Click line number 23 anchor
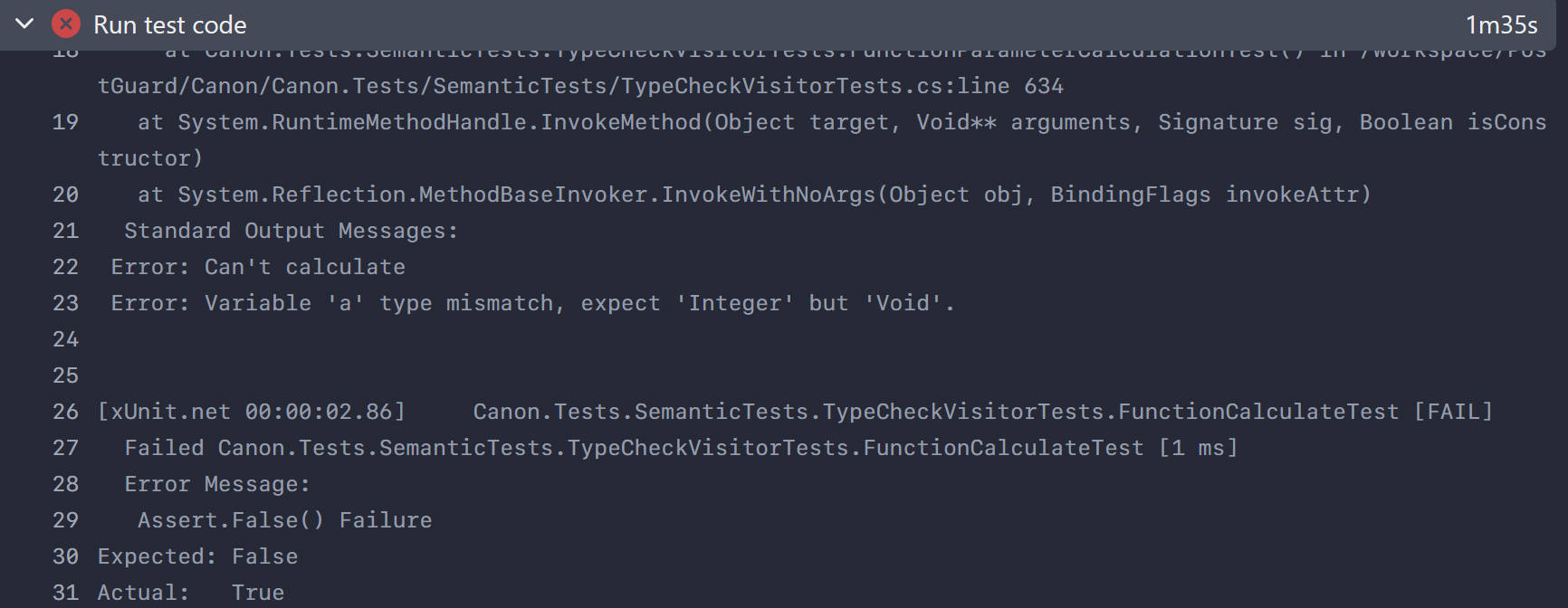This screenshot has height=608, width=1568. pyautogui.click(x=65, y=303)
